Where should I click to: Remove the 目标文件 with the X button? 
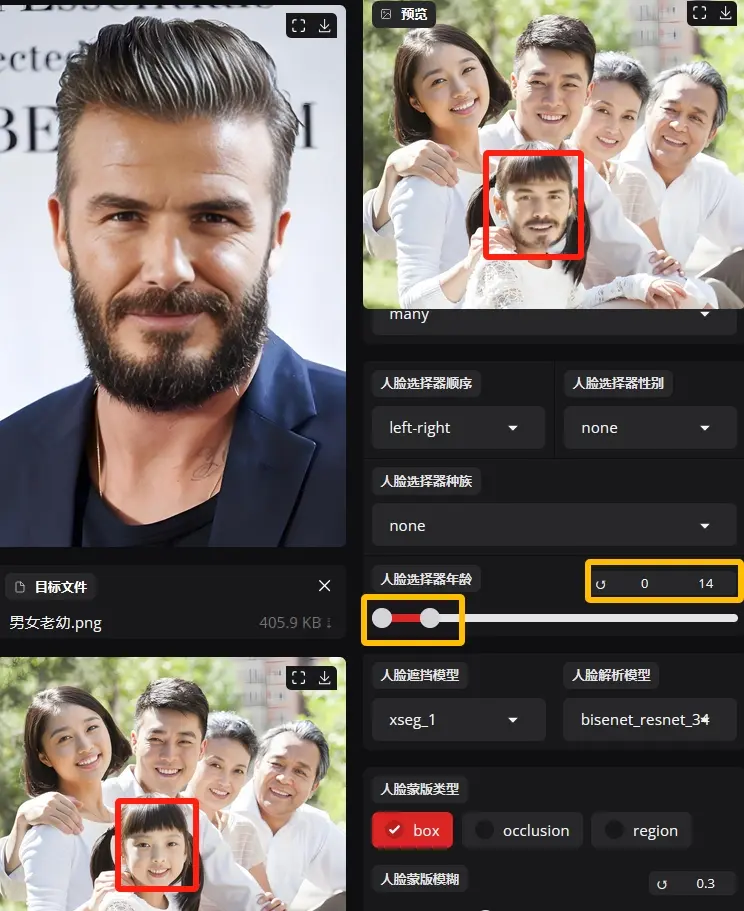pos(324,586)
